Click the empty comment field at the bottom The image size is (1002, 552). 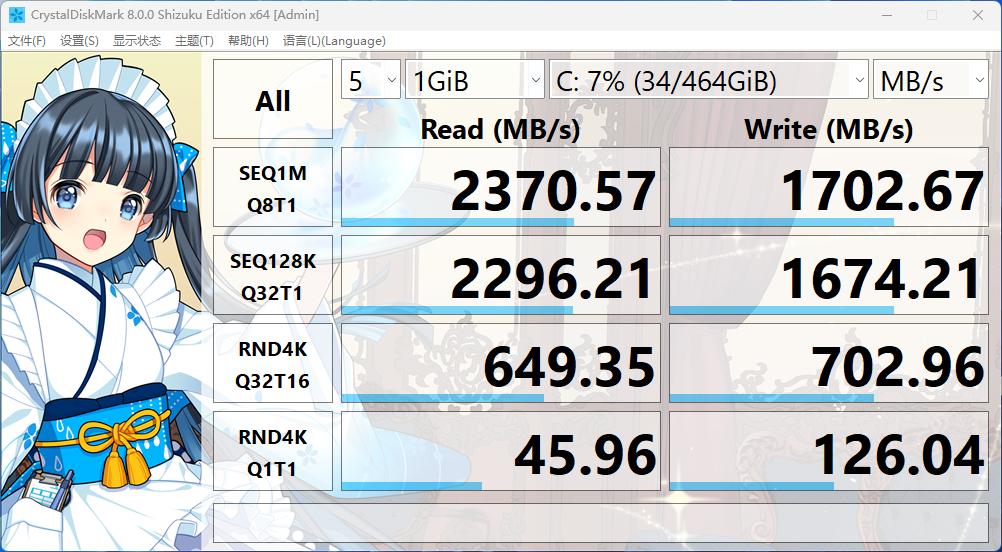(601, 522)
